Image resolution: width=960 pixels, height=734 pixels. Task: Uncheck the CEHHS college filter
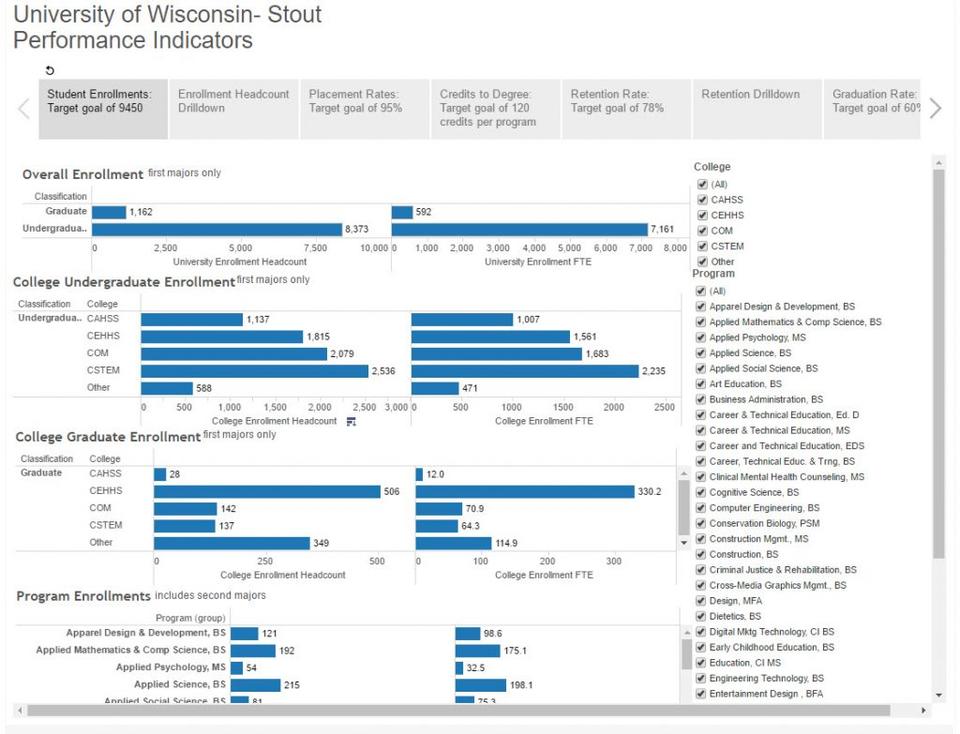(702, 215)
